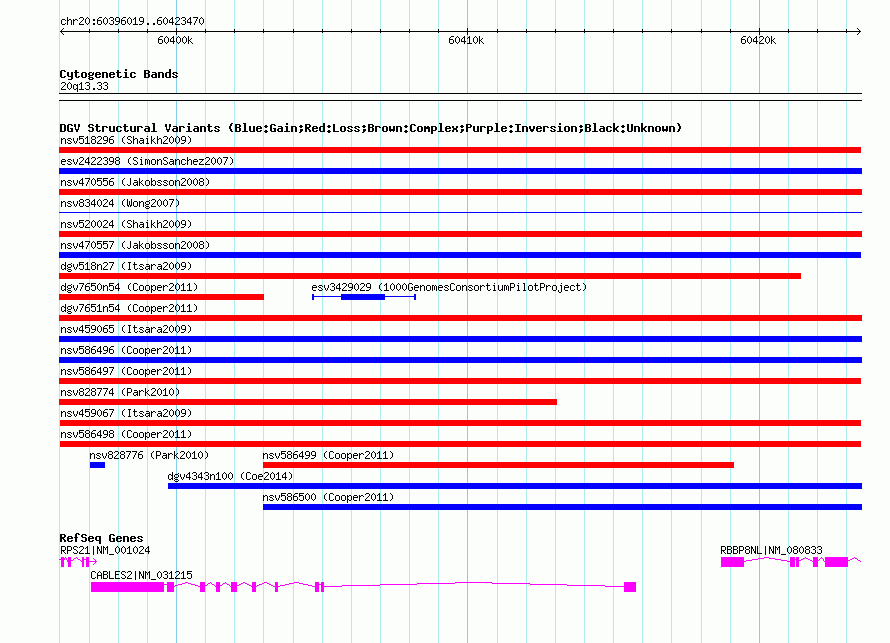Click the 60420k ruler mark

click(758, 40)
